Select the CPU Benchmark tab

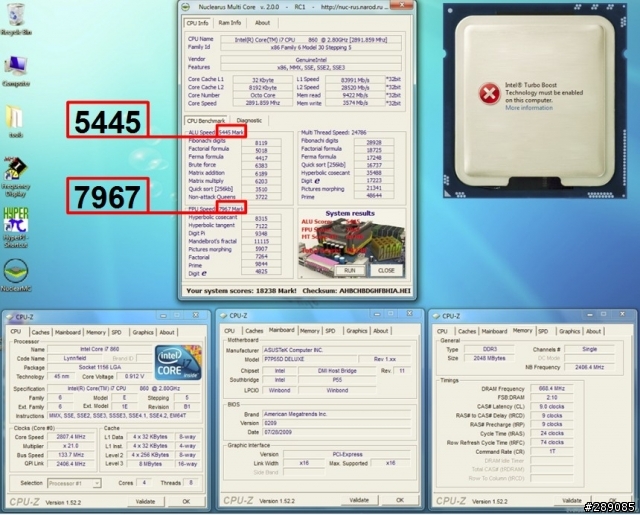(x=206, y=120)
